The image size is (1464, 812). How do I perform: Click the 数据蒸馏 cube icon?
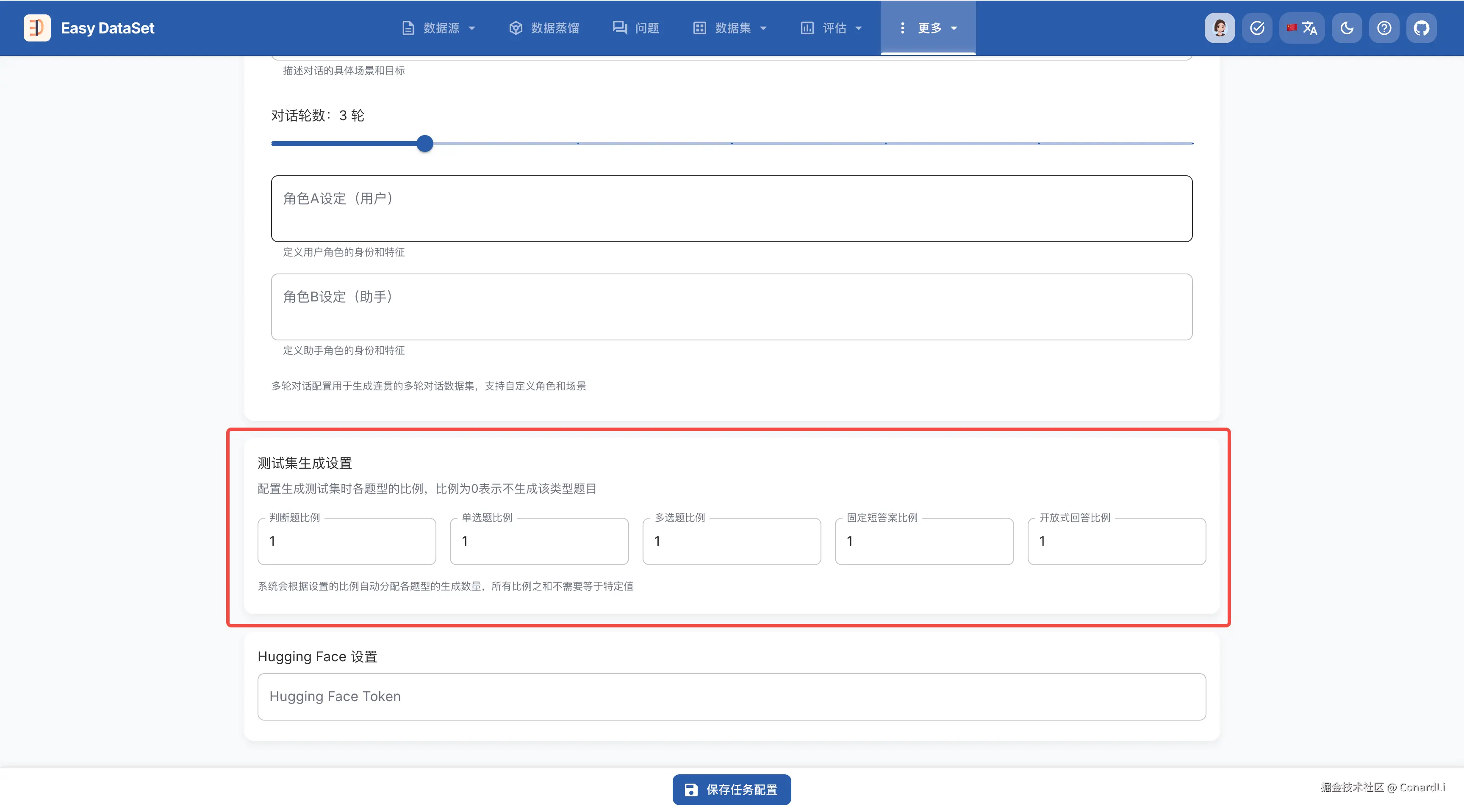[516, 28]
